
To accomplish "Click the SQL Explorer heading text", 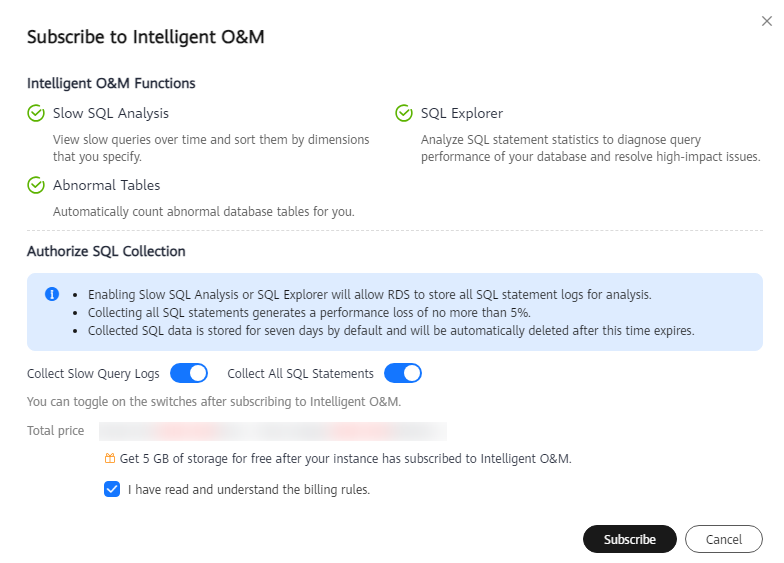I will tap(462, 114).
